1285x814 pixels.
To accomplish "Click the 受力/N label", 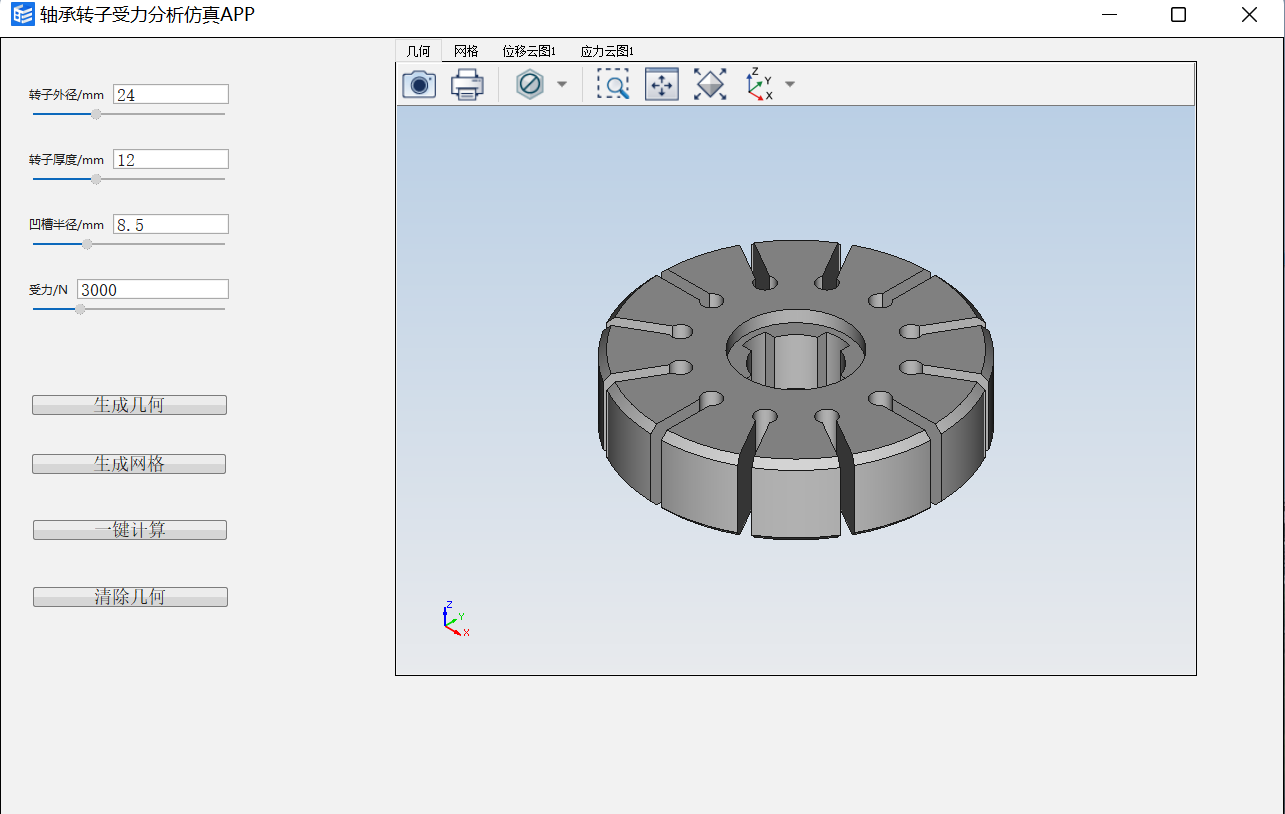I will [x=49, y=290].
